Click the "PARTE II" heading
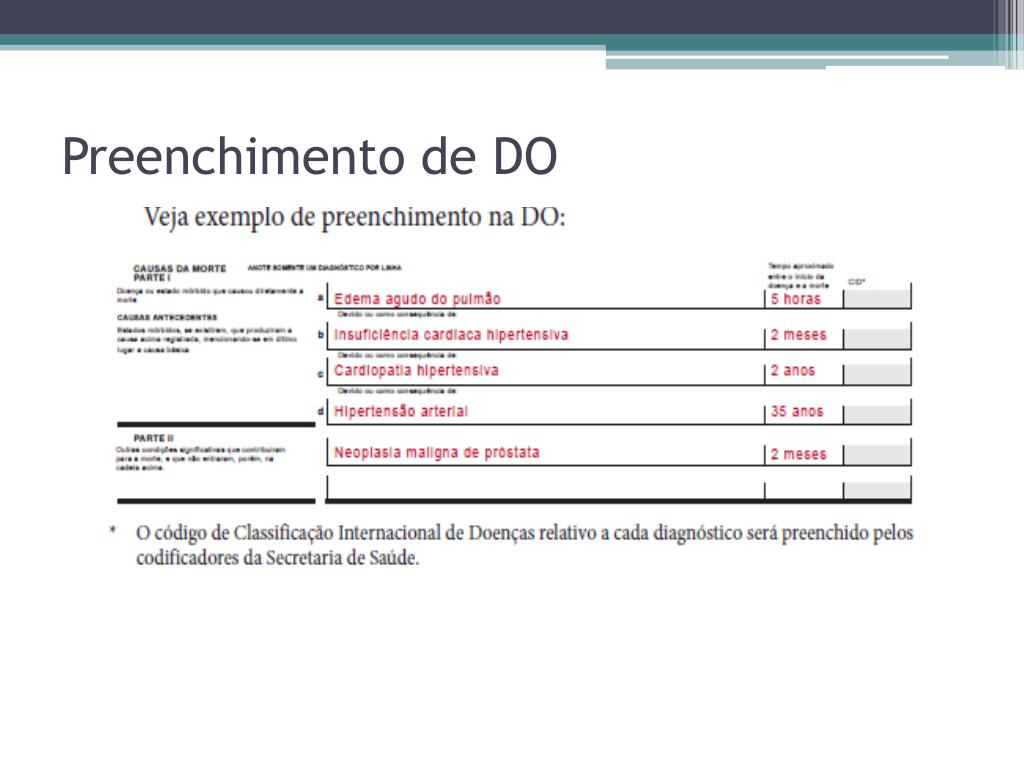 (153, 438)
